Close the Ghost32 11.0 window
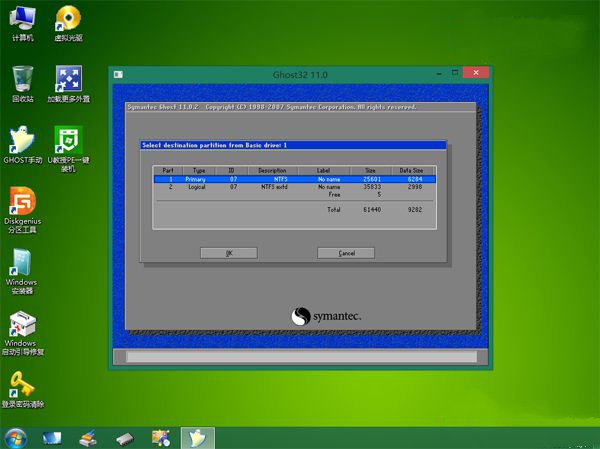This screenshot has height=449, width=600. point(476,72)
